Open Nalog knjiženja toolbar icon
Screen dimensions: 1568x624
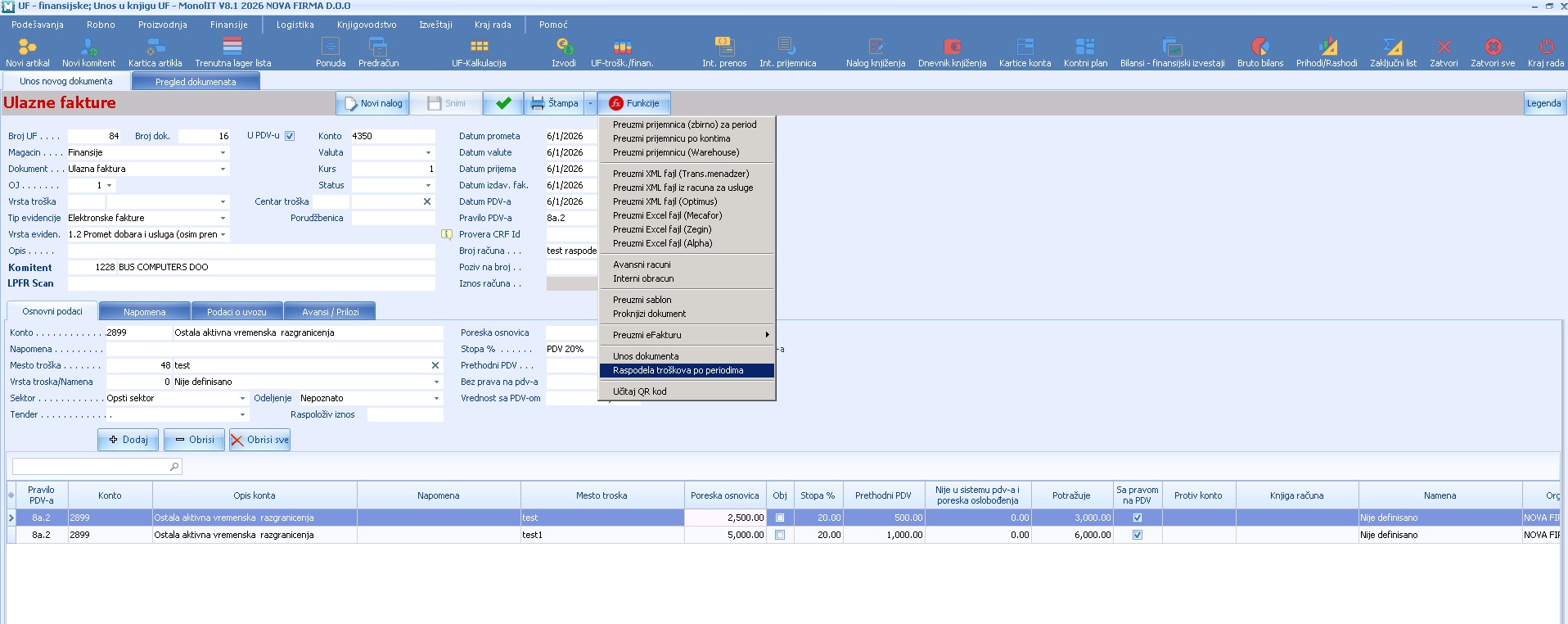click(x=876, y=52)
